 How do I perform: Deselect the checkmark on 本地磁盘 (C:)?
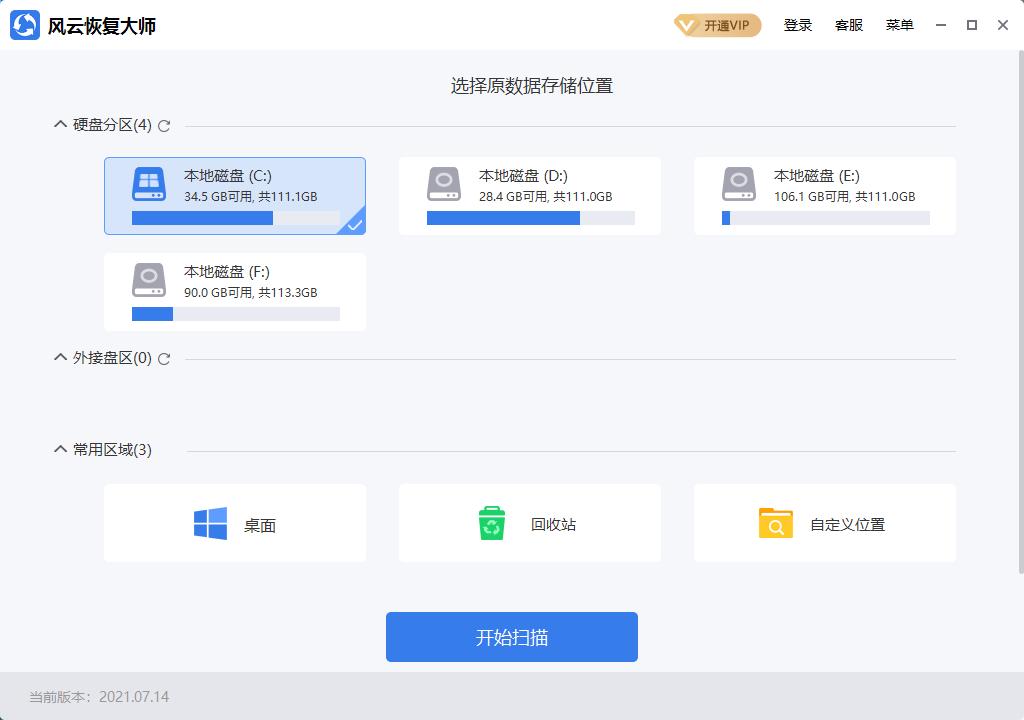(353, 226)
